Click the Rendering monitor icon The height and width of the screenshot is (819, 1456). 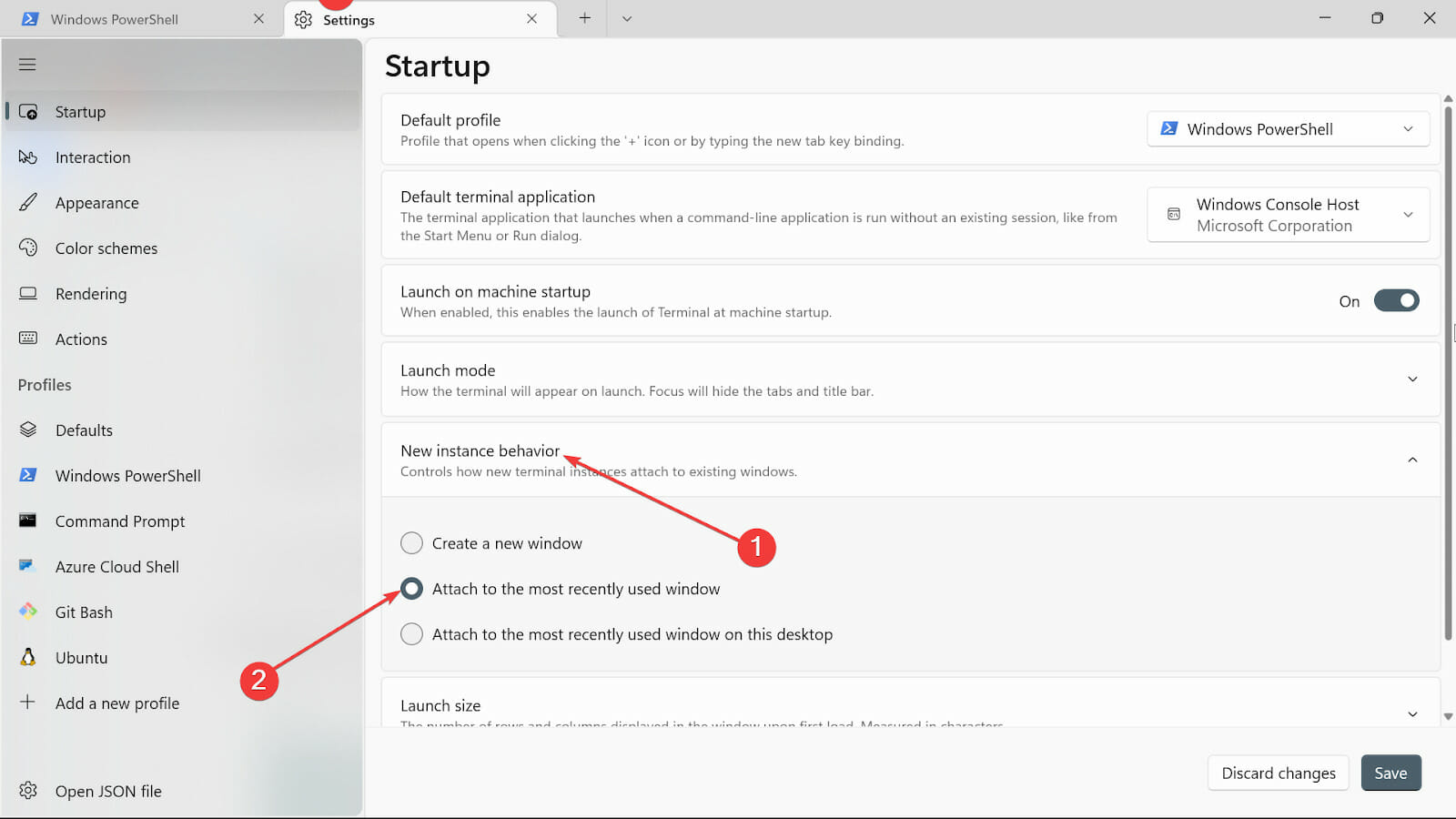pos(28,293)
